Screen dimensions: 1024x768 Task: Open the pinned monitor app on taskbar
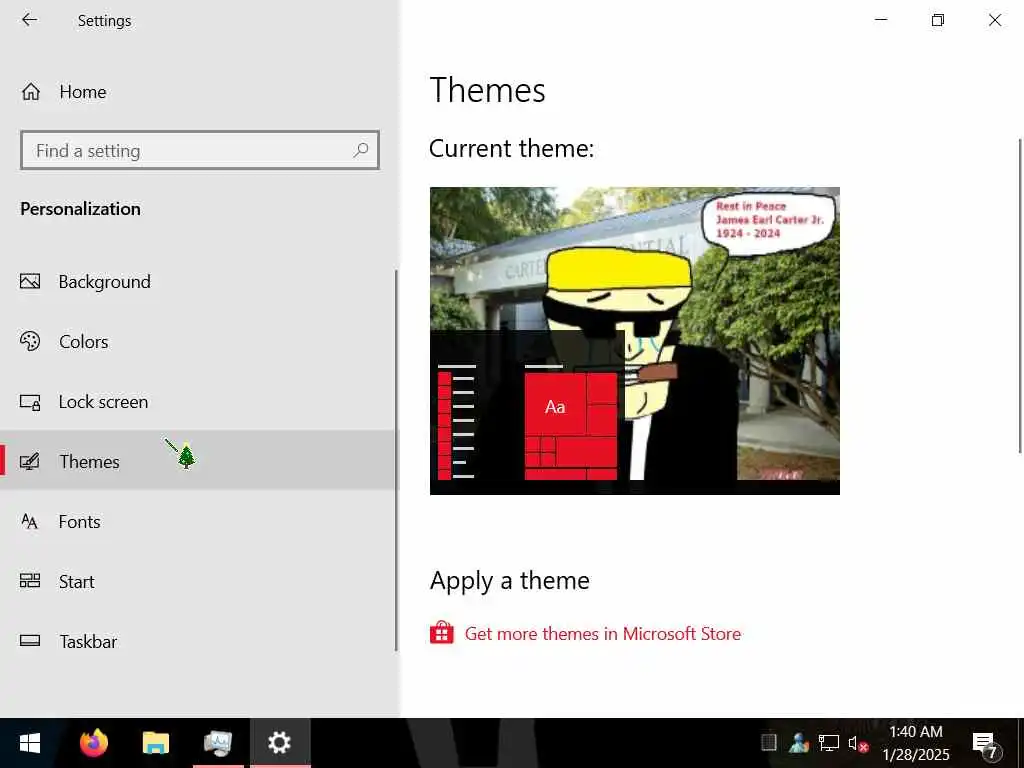(218, 743)
